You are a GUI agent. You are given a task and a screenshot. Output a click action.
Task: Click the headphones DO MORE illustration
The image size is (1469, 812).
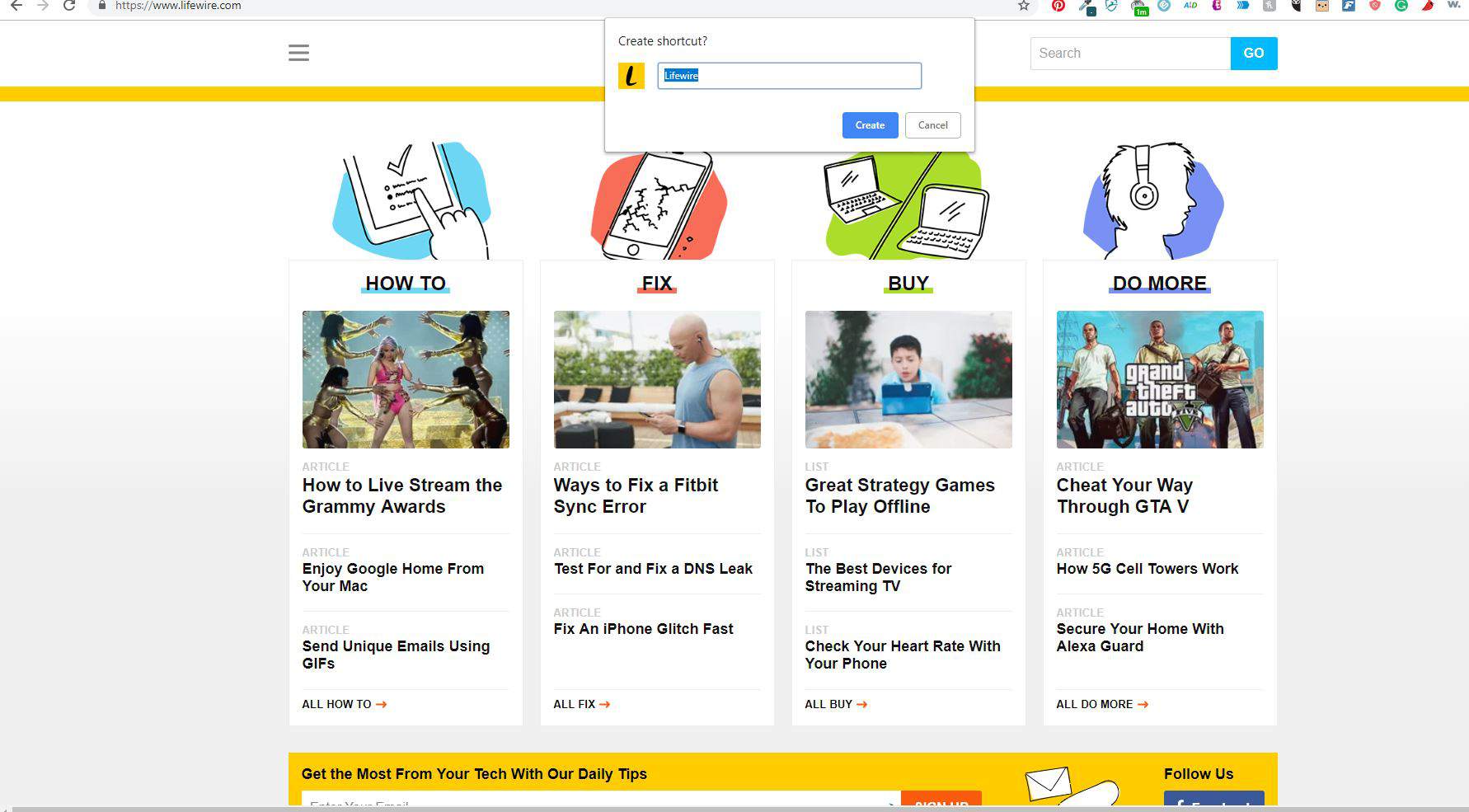1154,200
